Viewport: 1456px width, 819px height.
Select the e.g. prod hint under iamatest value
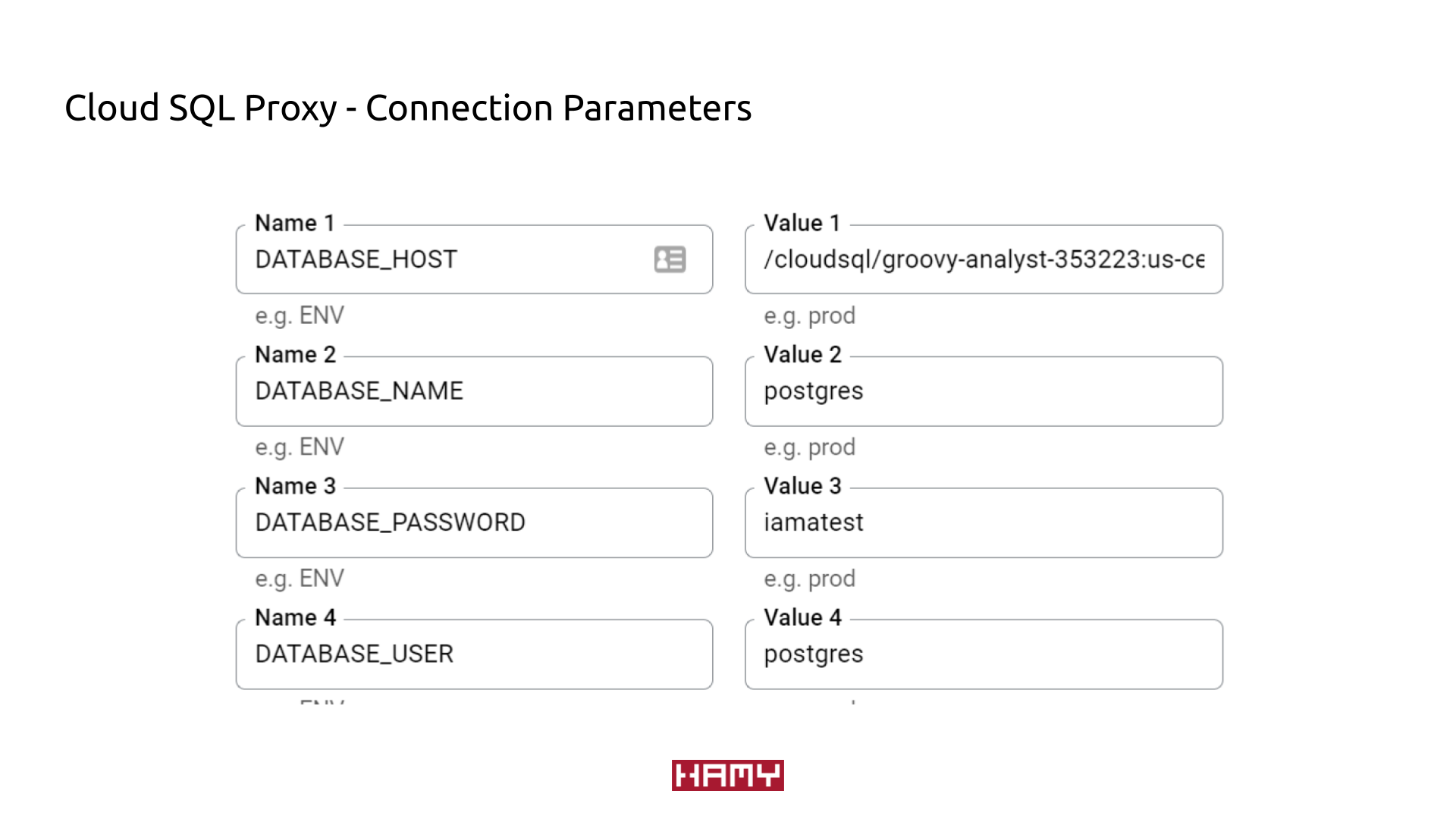click(x=809, y=579)
